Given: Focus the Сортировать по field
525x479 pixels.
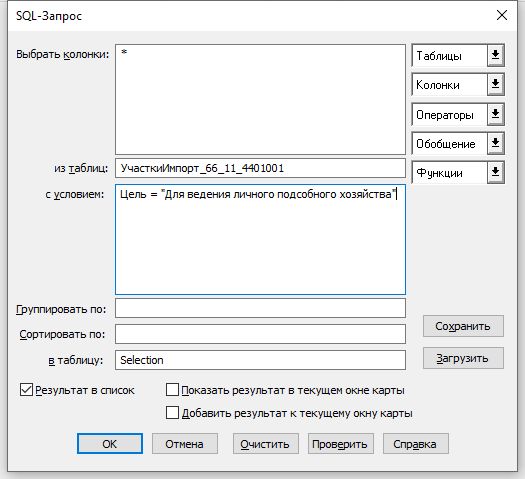Looking at the screenshot, I should point(260,334).
